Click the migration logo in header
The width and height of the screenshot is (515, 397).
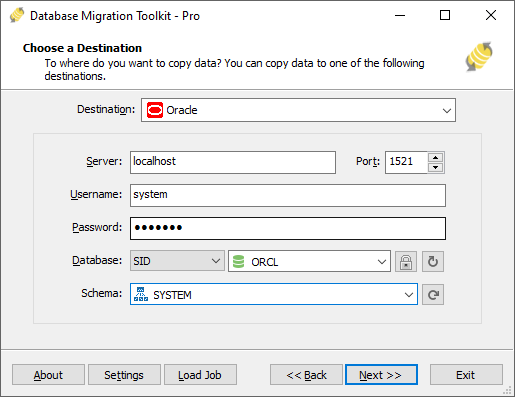point(479,57)
